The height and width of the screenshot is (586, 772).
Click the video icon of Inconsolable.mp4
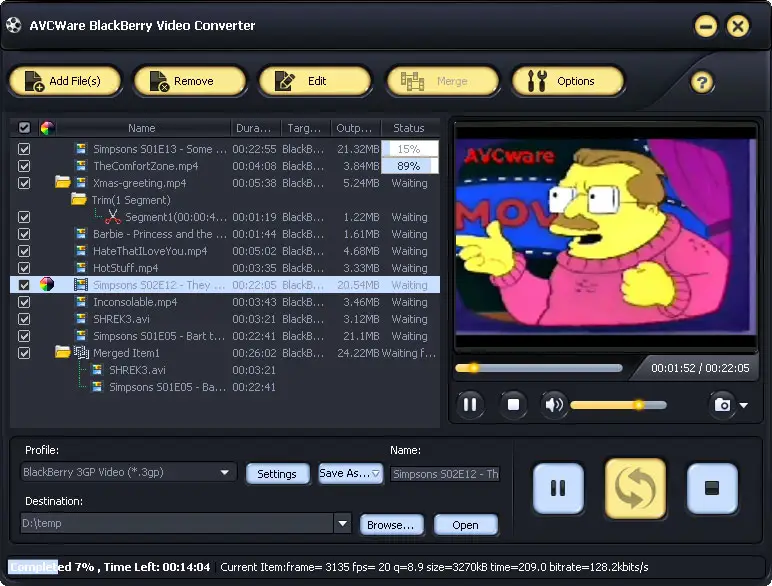(81, 301)
